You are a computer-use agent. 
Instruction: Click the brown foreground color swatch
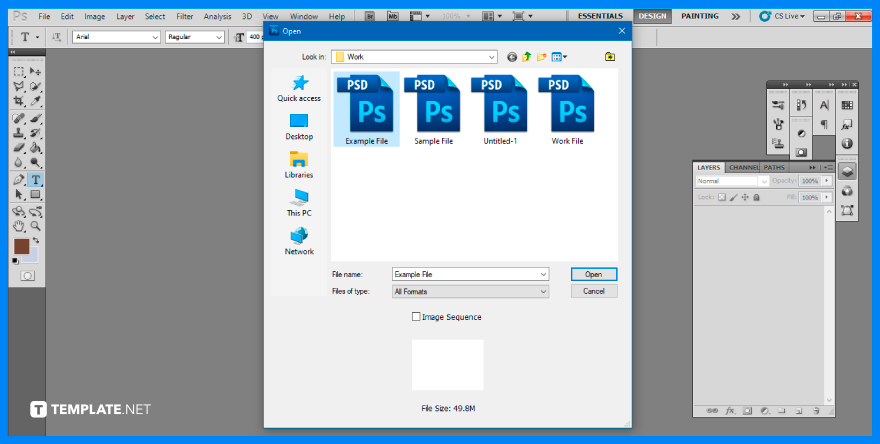click(21, 246)
